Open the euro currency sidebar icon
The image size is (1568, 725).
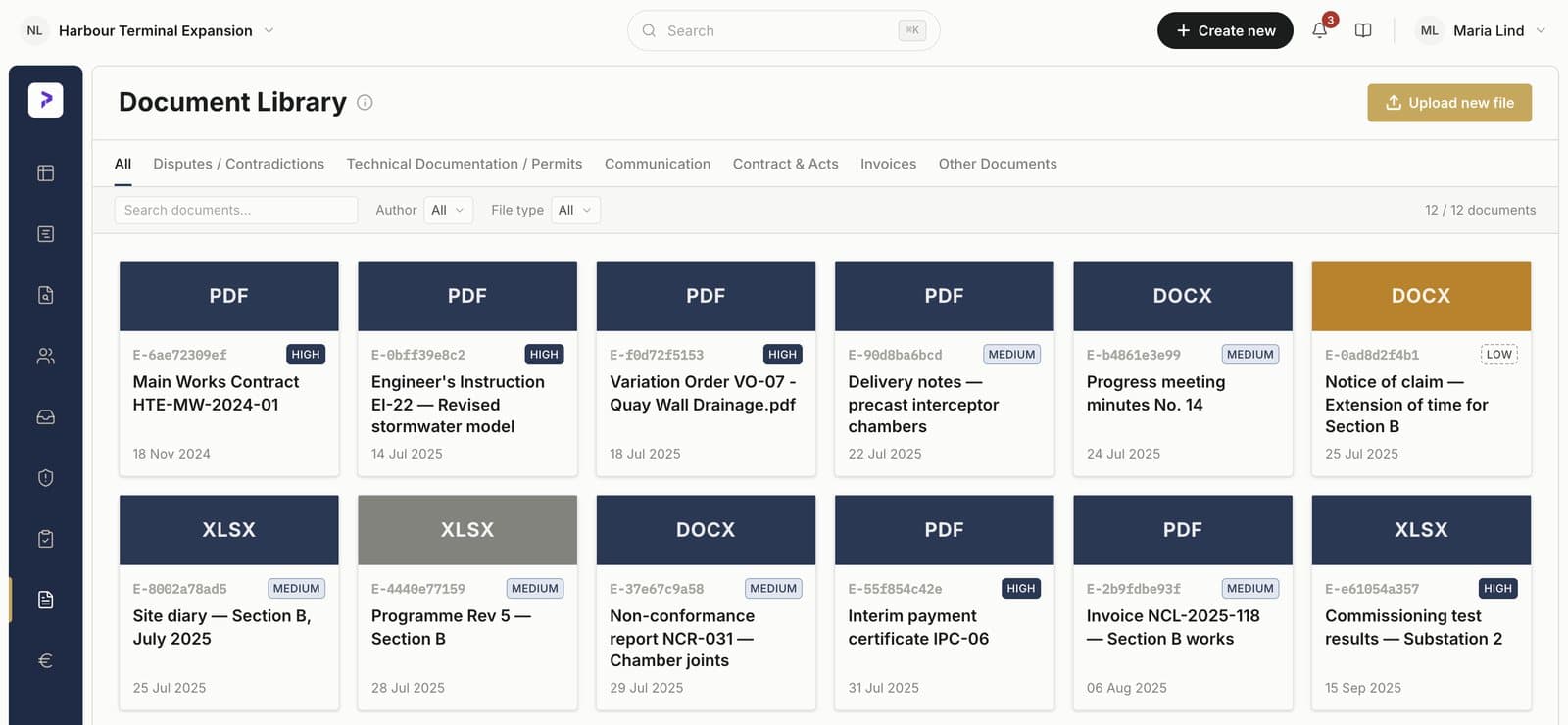point(46,660)
